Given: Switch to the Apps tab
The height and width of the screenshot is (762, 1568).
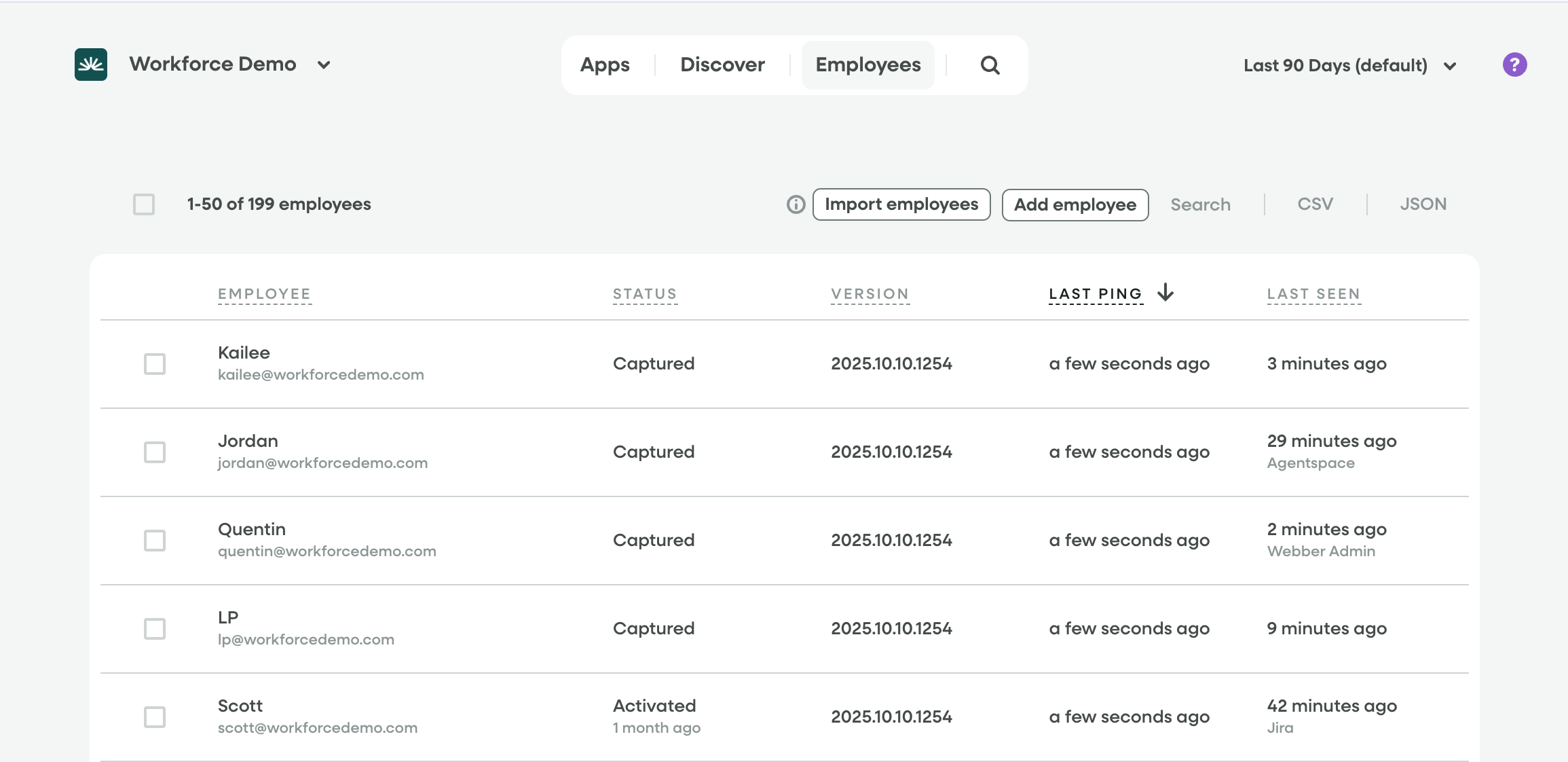Looking at the screenshot, I should click(605, 65).
